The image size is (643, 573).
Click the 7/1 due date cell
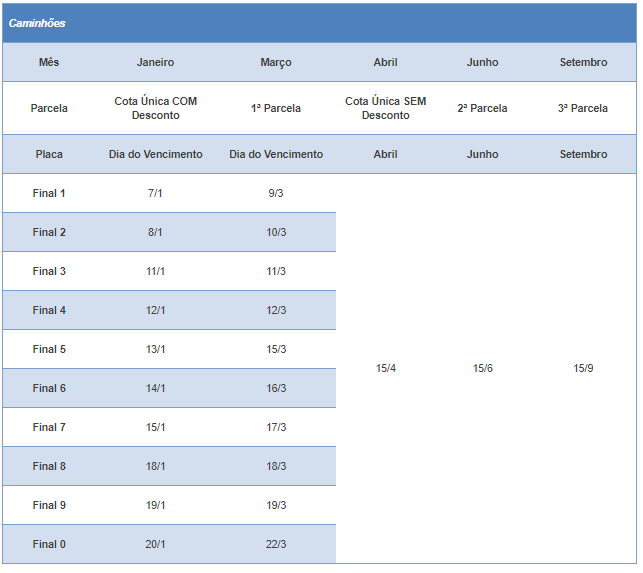[x=155, y=193]
